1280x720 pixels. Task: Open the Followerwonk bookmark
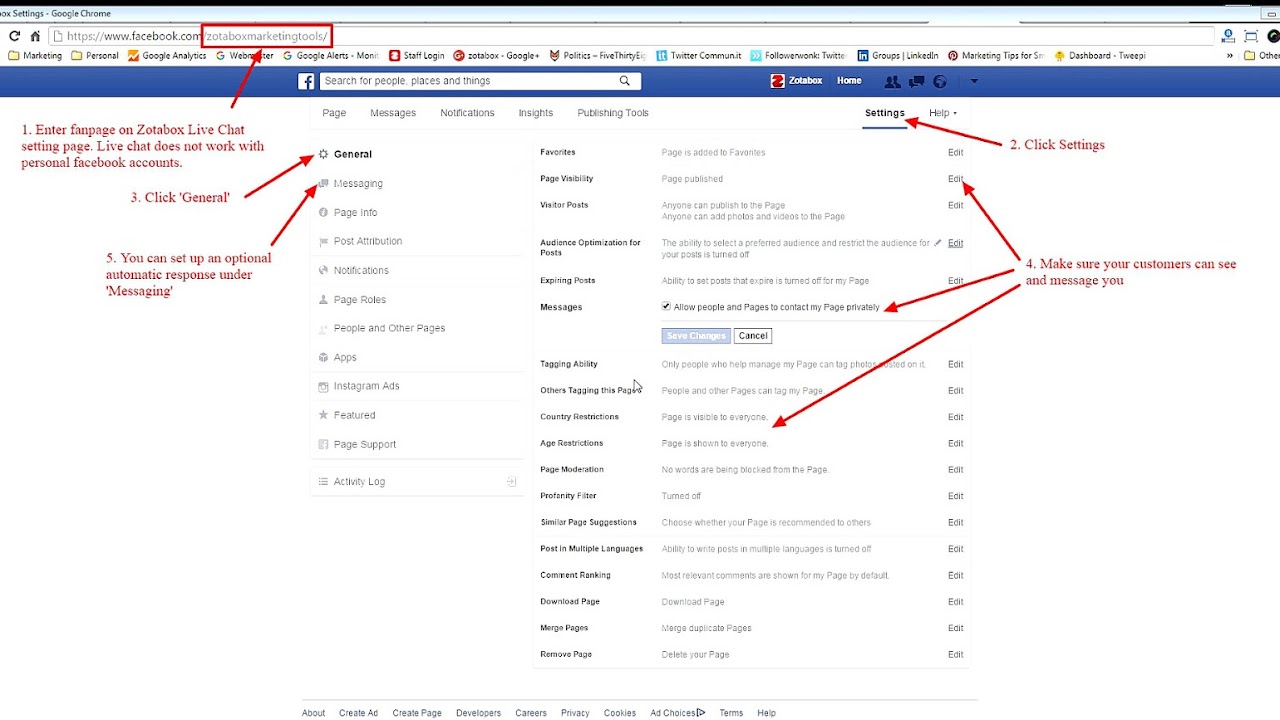tap(798, 56)
